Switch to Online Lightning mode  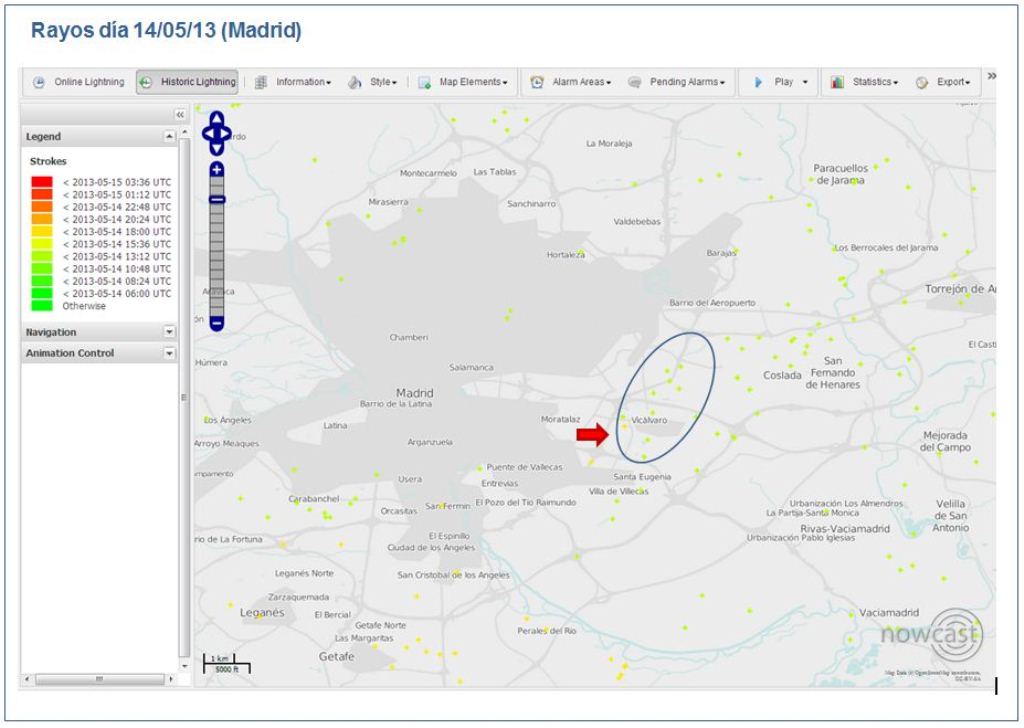pyautogui.click(x=79, y=82)
